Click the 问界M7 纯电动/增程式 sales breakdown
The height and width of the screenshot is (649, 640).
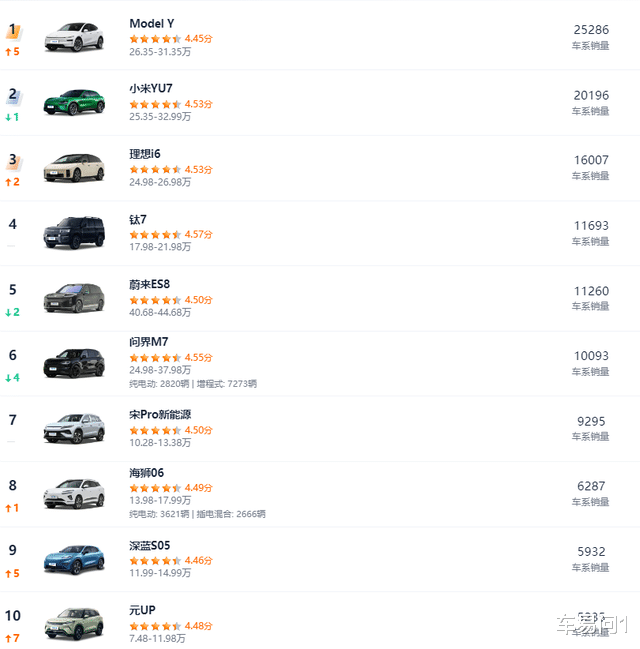[x=192, y=383]
